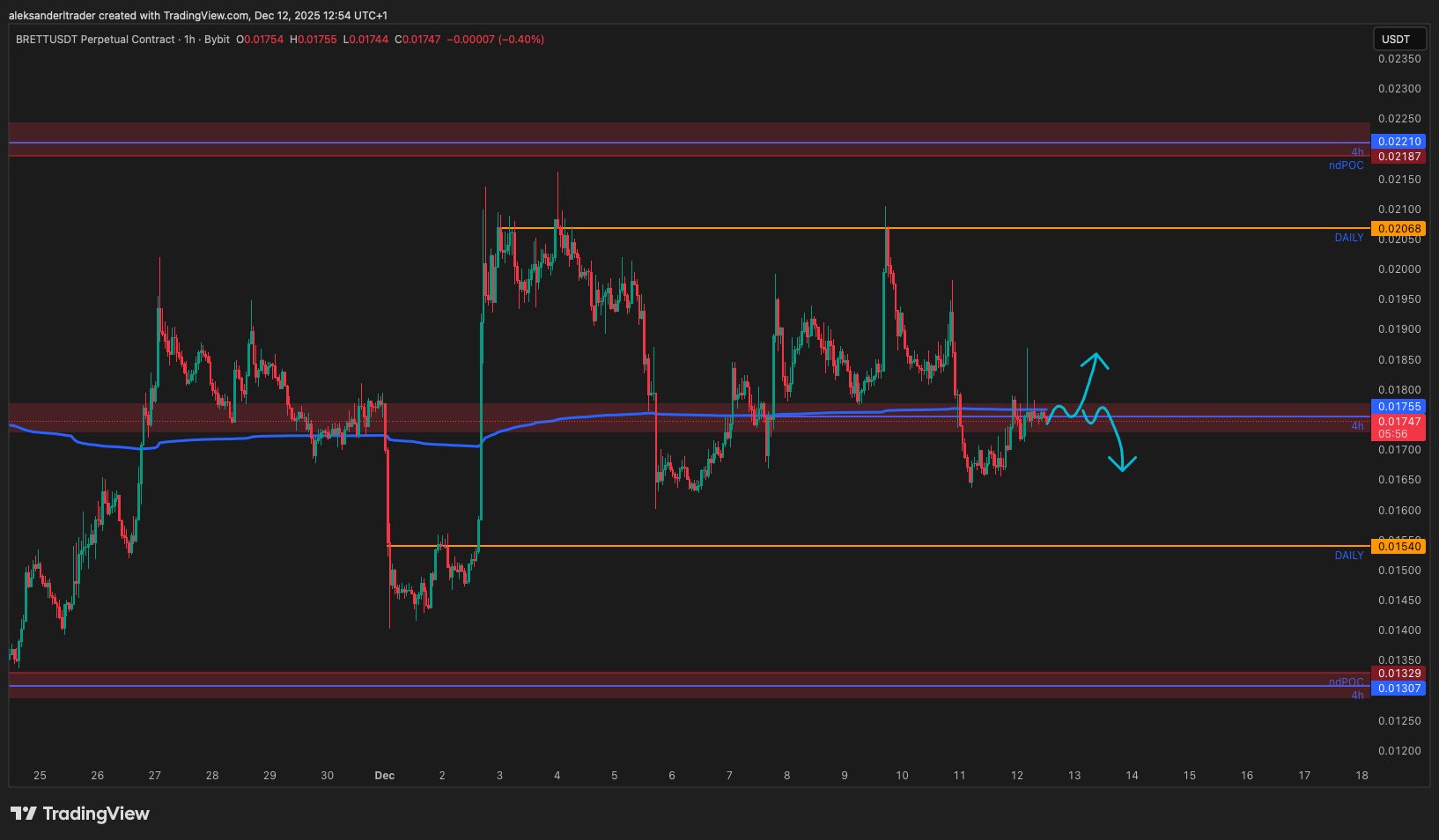This screenshot has width=1439, height=840.
Task: Click the orange 0.02068 price label
Action: (1398, 229)
